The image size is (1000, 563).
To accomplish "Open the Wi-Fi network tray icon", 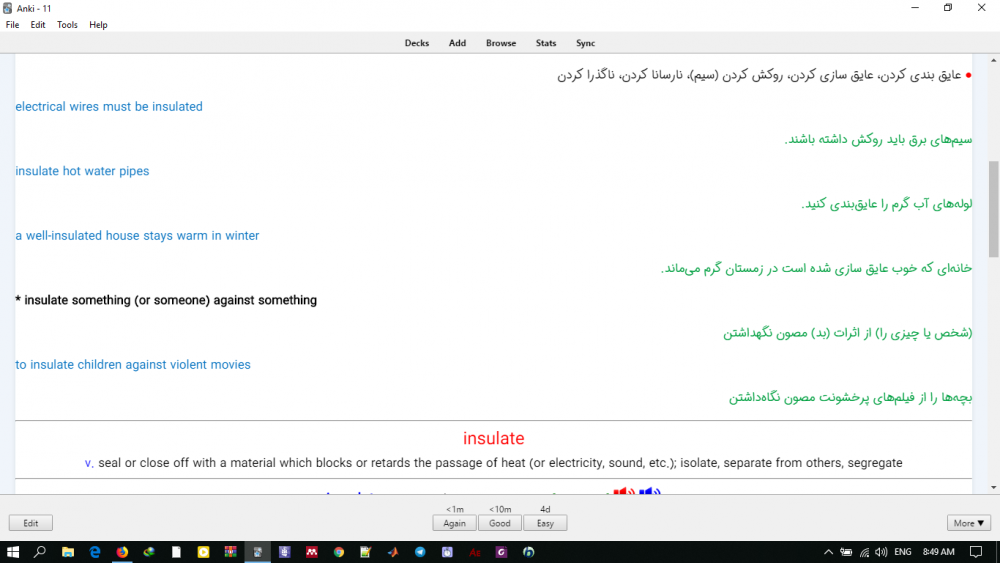I will click(x=864, y=552).
